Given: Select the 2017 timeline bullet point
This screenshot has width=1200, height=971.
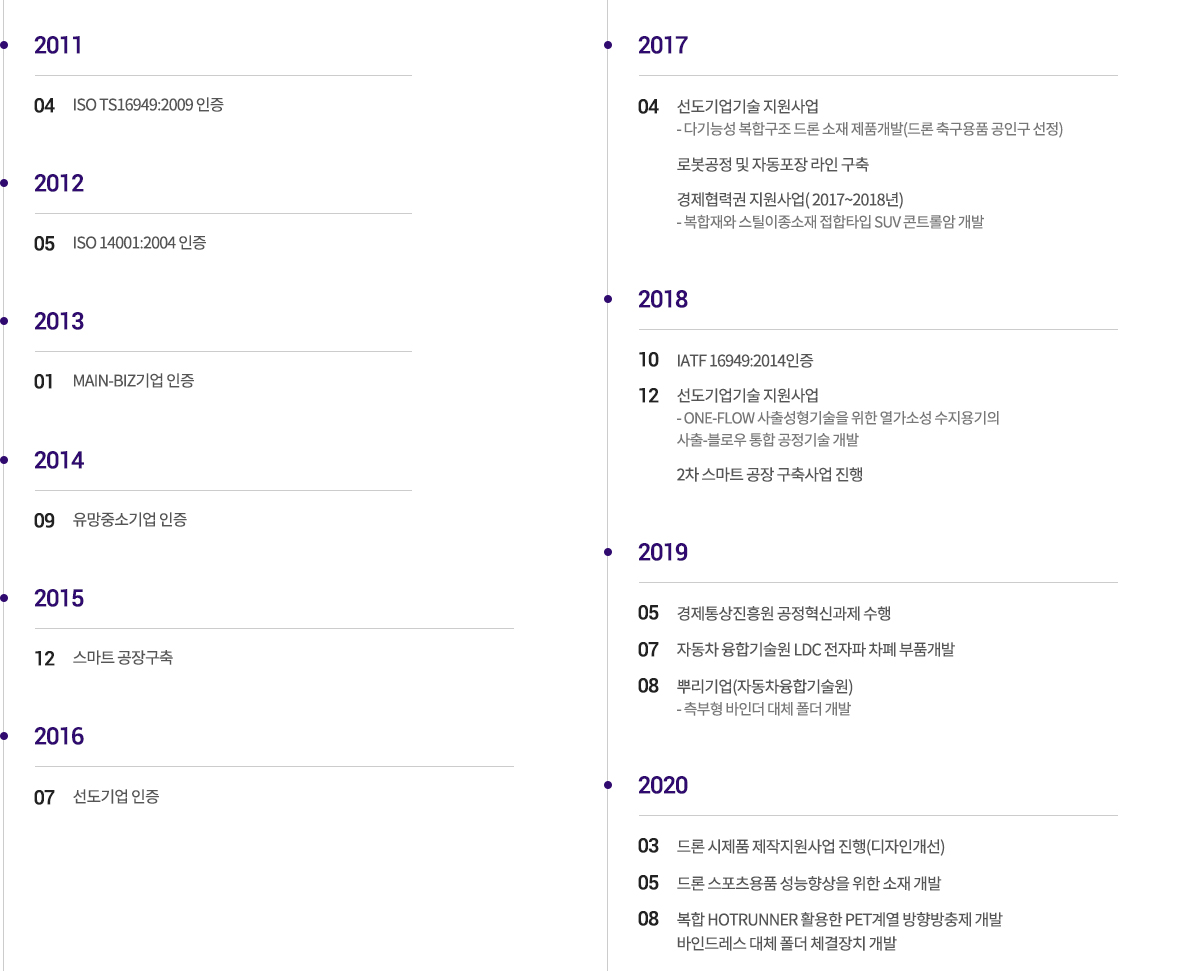Looking at the screenshot, I should pos(607,45).
